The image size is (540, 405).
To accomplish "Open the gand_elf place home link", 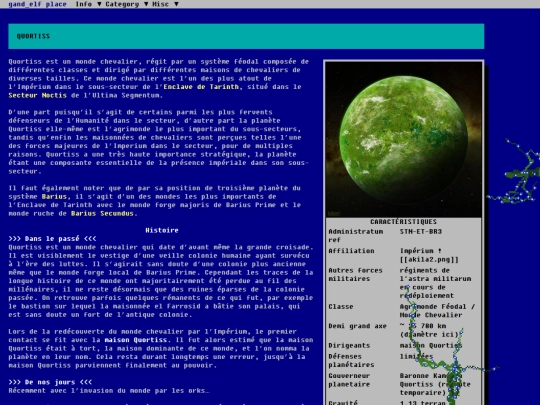I will [37, 4].
